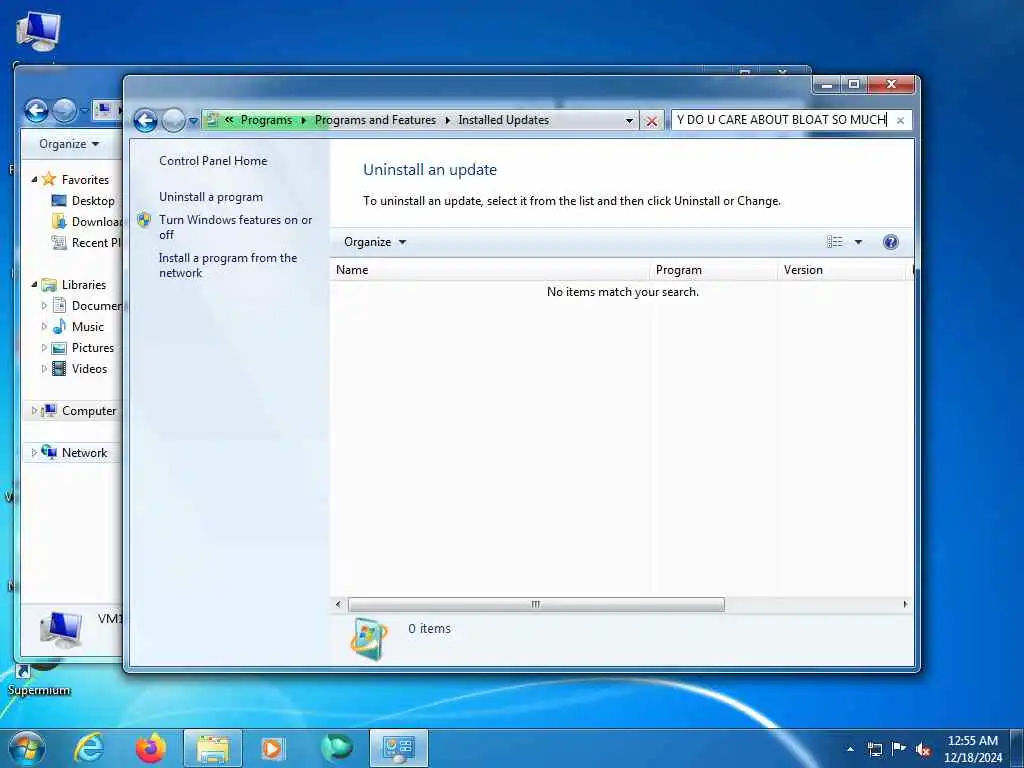Viewport: 1024px width, 768px height.
Task: Click Programs and Features breadcrumb
Action: [x=375, y=120]
